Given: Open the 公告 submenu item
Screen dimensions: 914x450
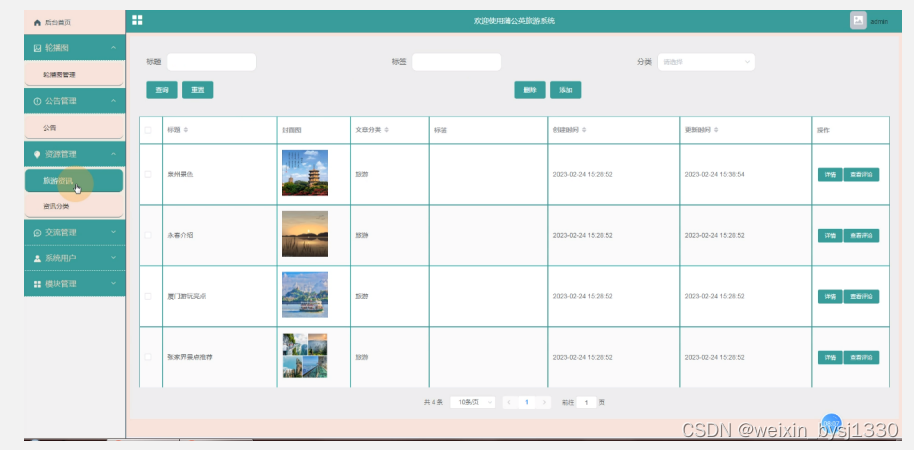Looking at the screenshot, I should tap(74, 128).
